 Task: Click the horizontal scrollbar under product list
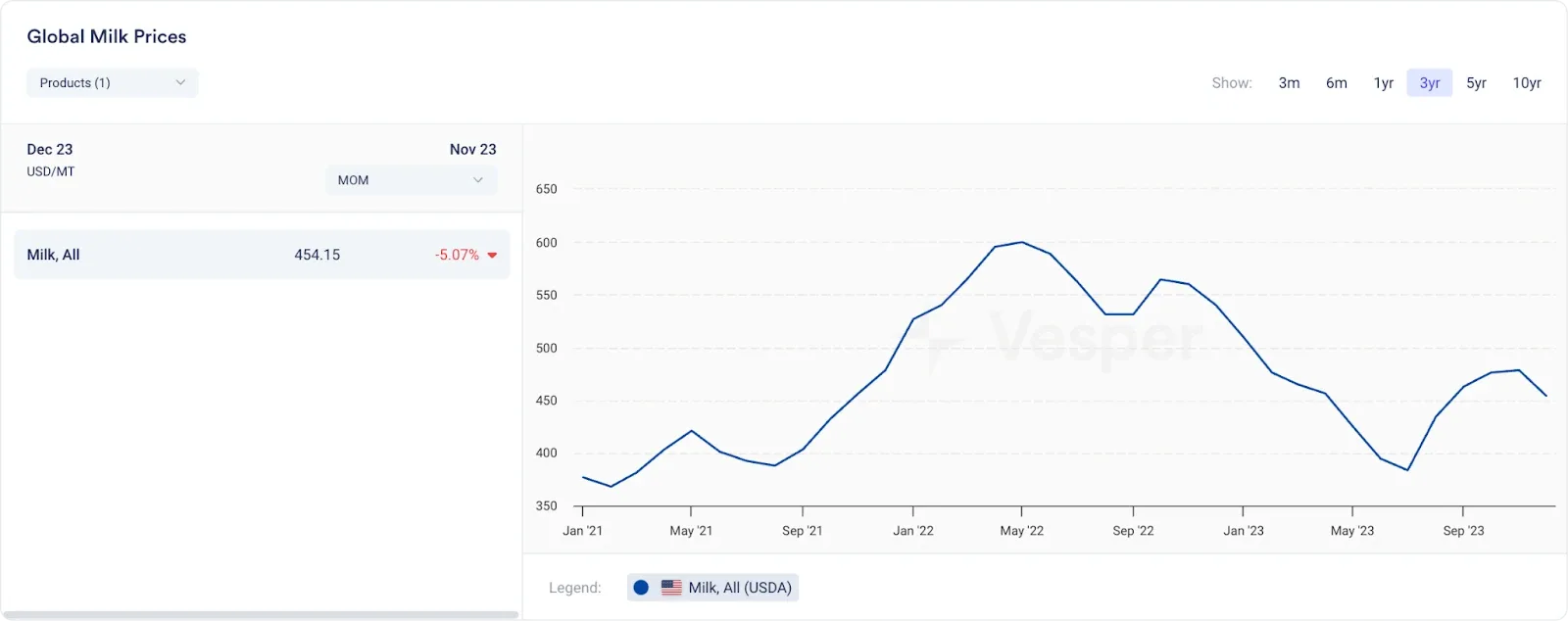coord(262,615)
